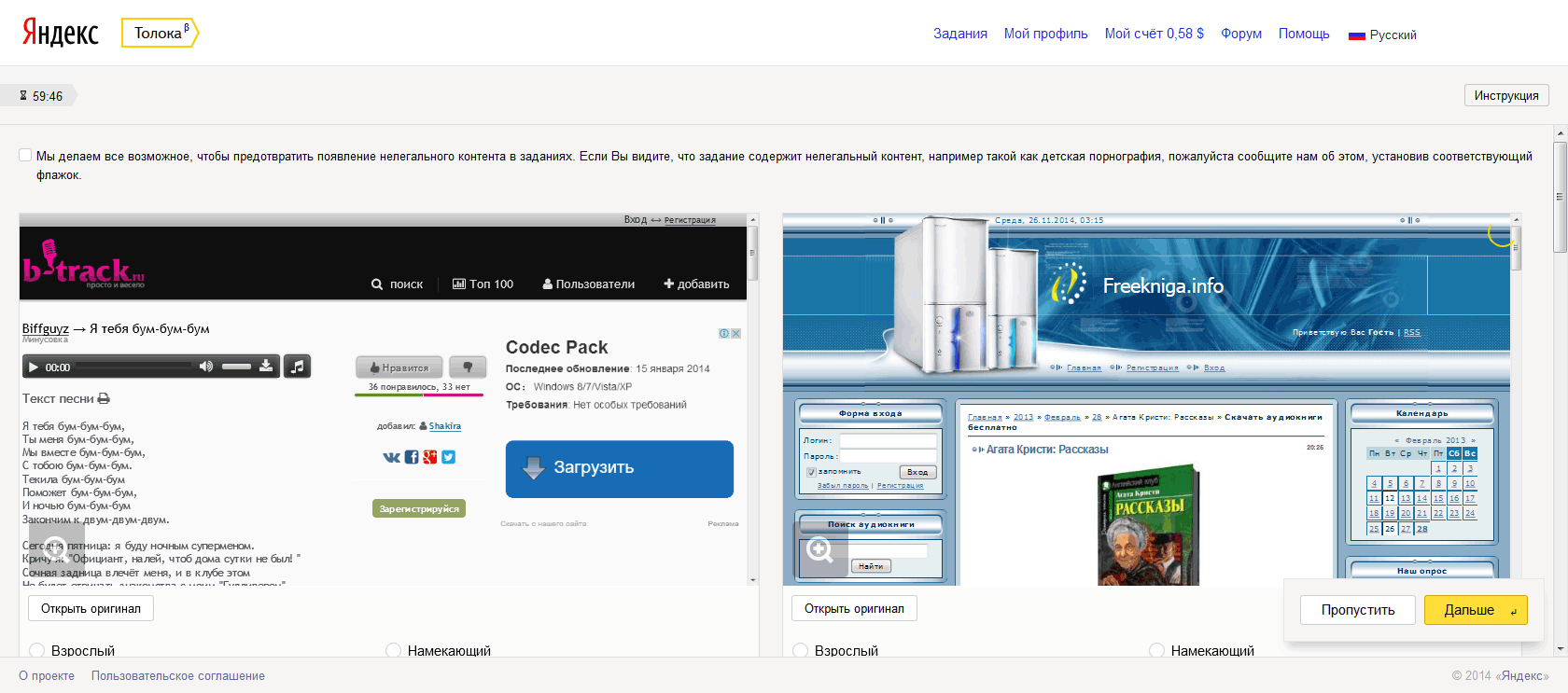The height and width of the screenshot is (693, 1568).
Task: Click the Агата Кристи Рассказы book cover
Action: (1148, 525)
